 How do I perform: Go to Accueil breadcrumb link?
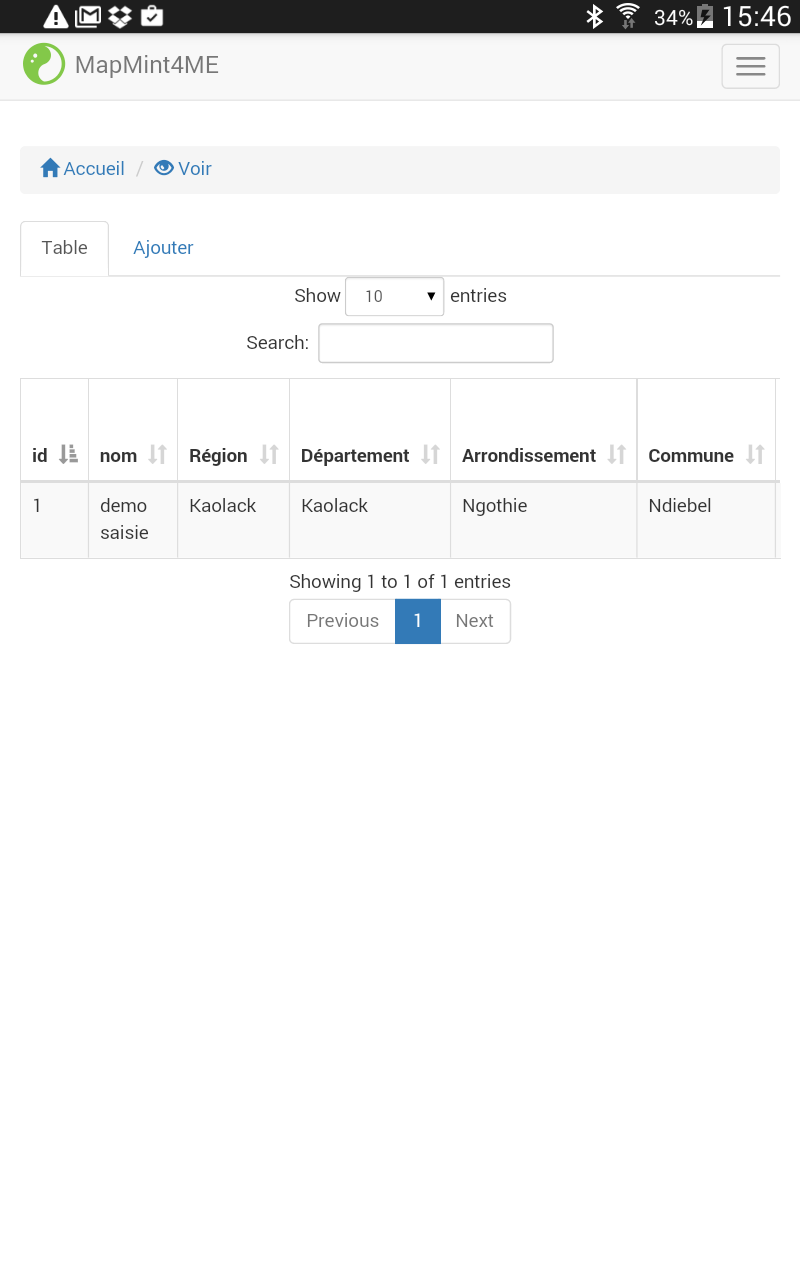tap(94, 168)
